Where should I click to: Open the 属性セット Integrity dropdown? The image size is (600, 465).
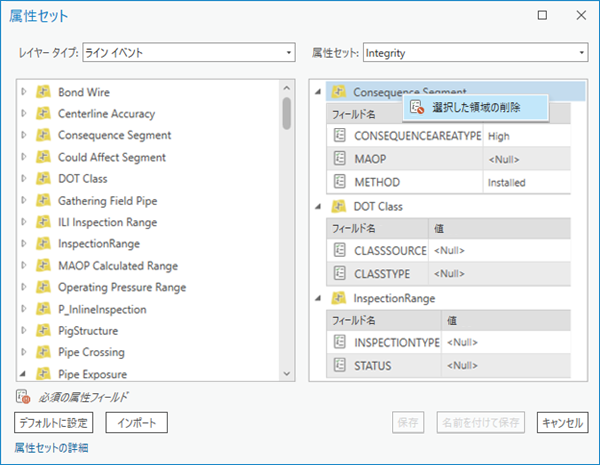click(x=475, y=52)
